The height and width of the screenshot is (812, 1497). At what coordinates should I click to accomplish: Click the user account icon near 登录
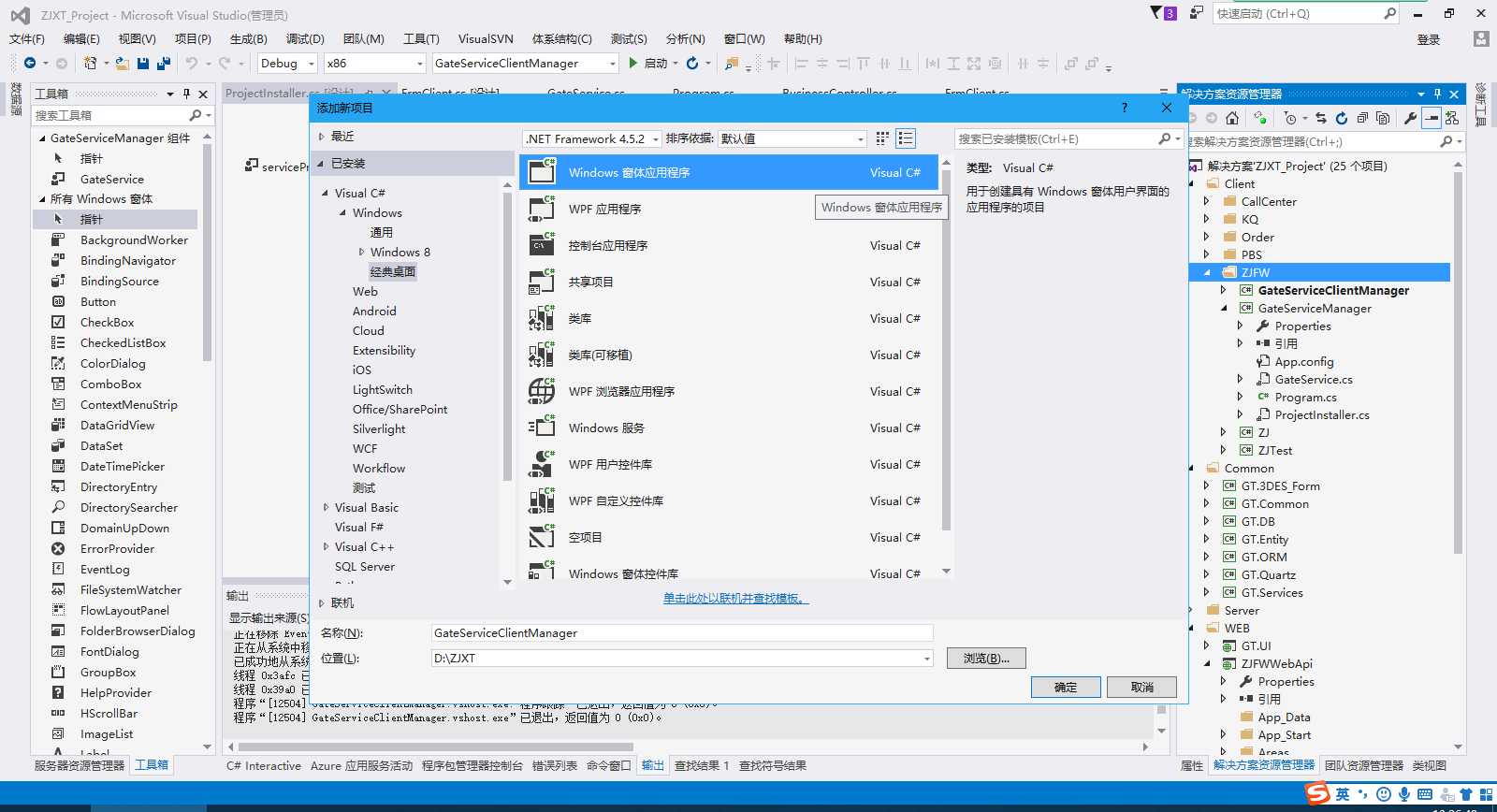click(x=1481, y=39)
